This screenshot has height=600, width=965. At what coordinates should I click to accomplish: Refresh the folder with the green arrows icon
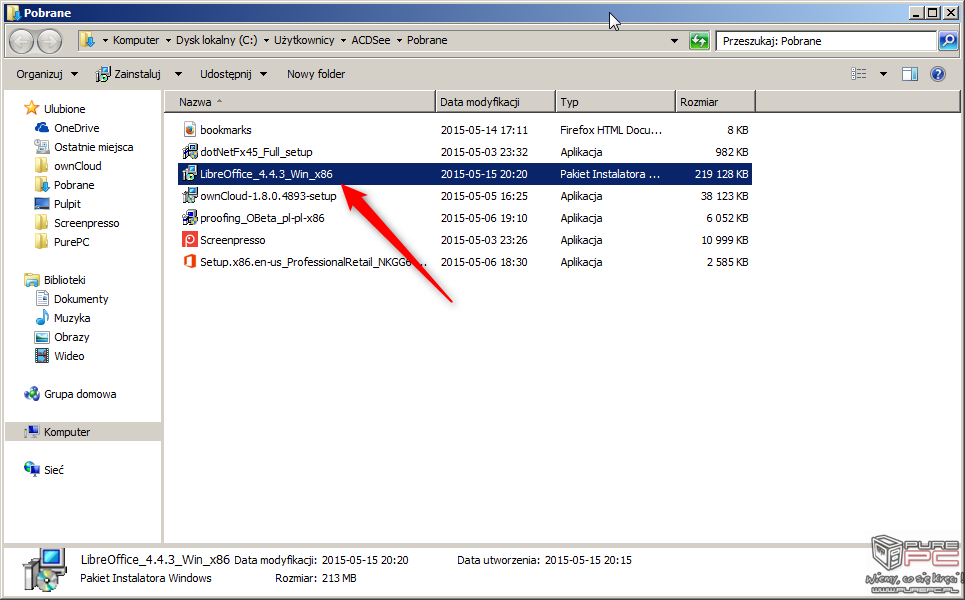tap(699, 41)
